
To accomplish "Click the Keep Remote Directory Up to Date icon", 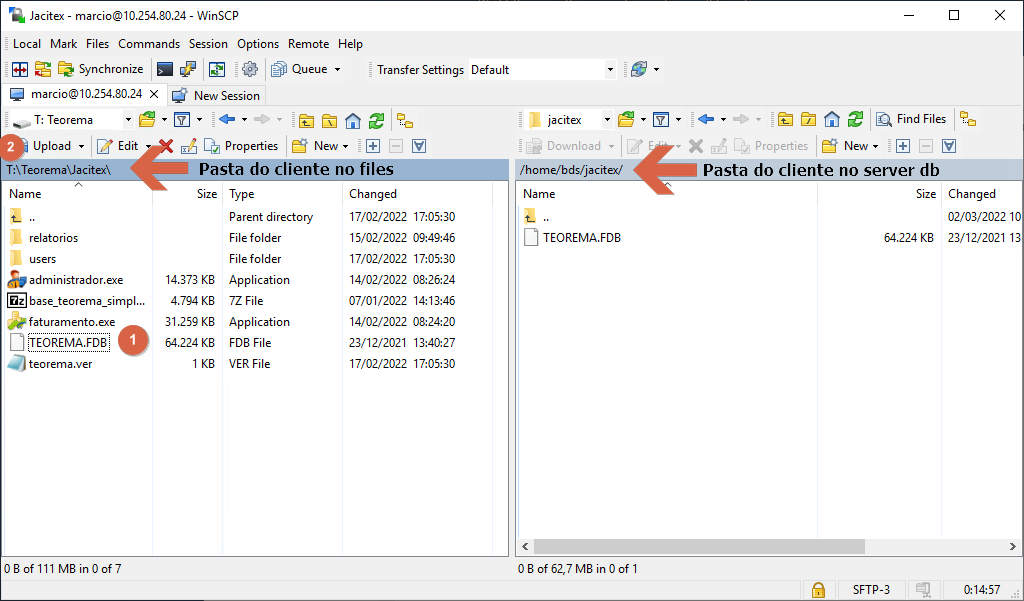I will (x=216, y=69).
